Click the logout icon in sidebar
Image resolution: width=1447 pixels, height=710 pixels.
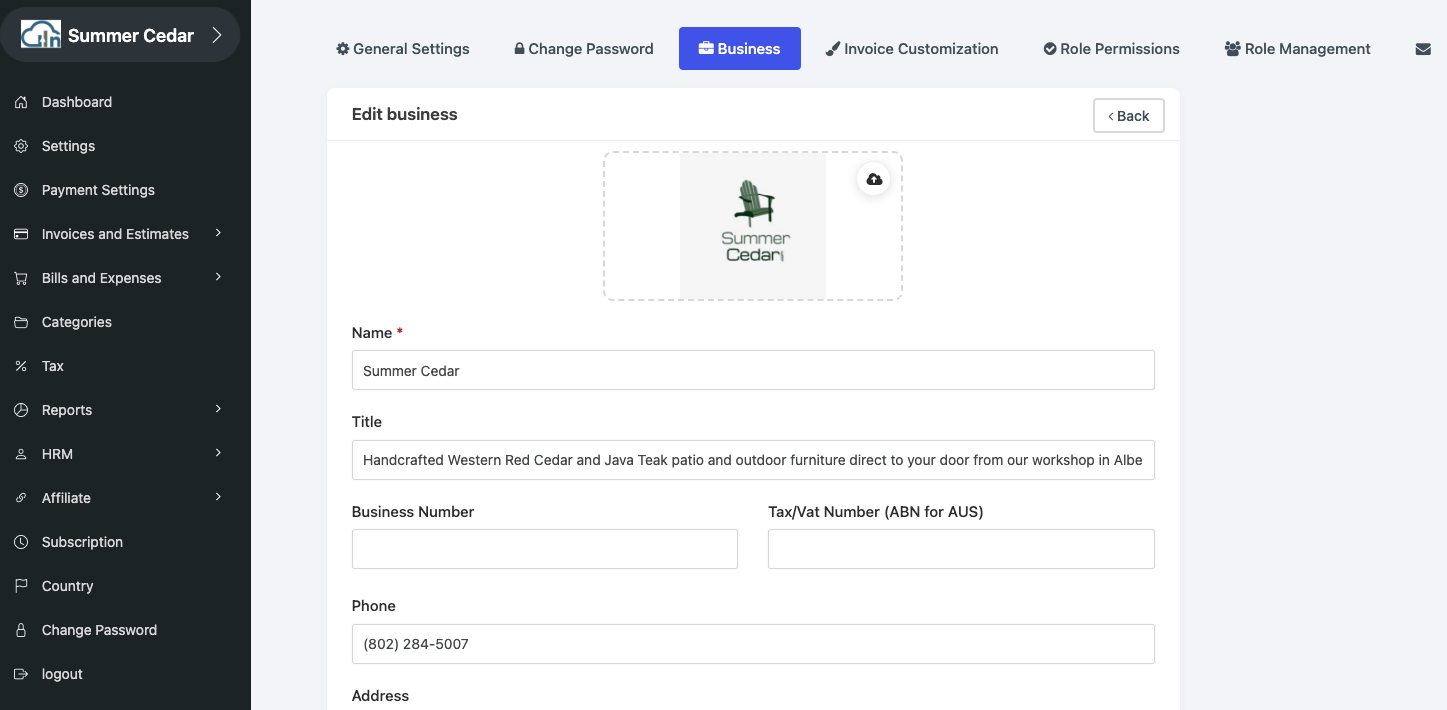21,674
